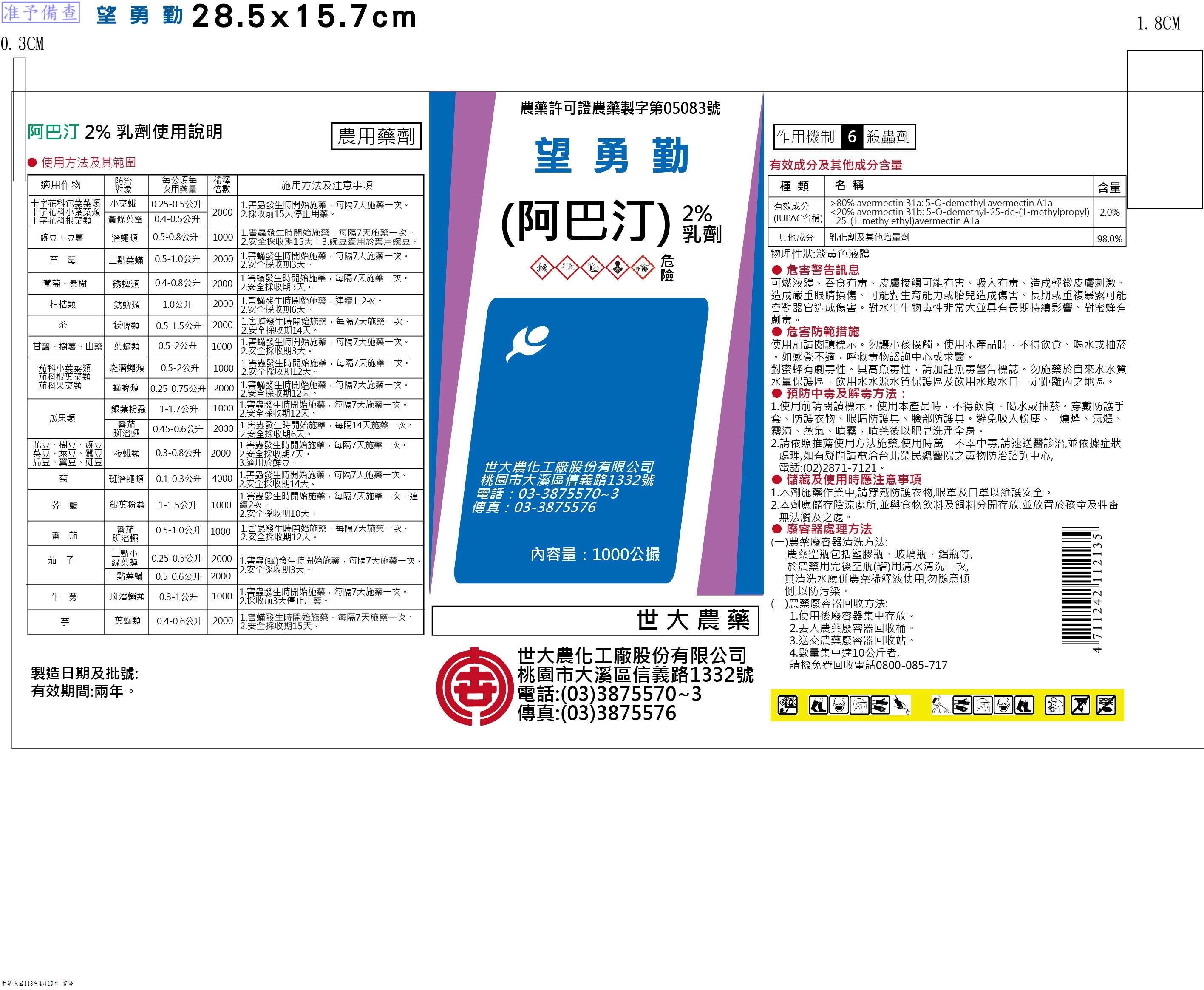Click the dead tree and fish environment diamond
Screen dimensions: 1204x990
point(592,267)
